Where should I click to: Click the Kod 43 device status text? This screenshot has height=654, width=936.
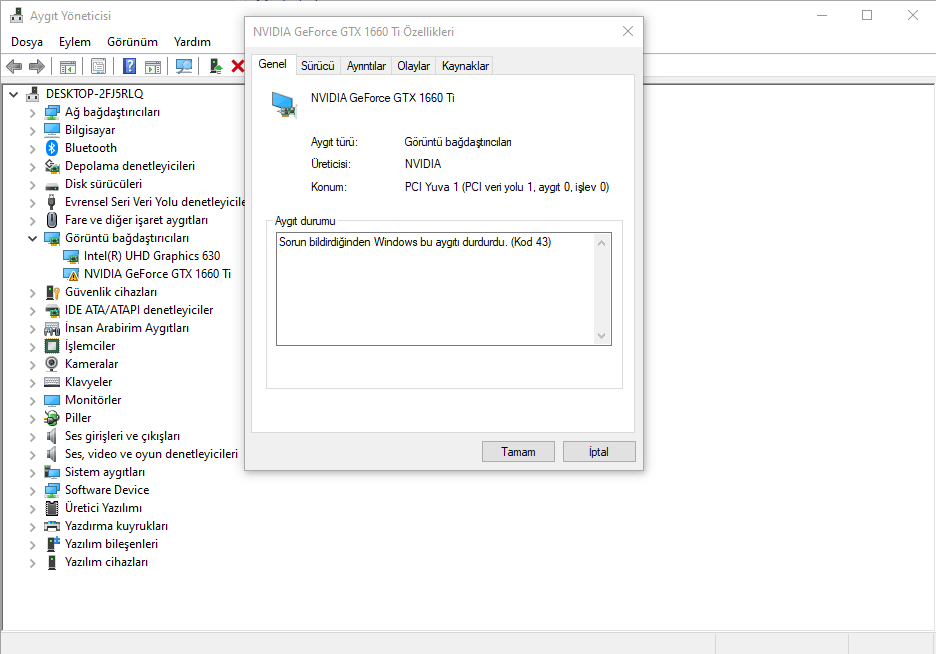coord(415,242)
